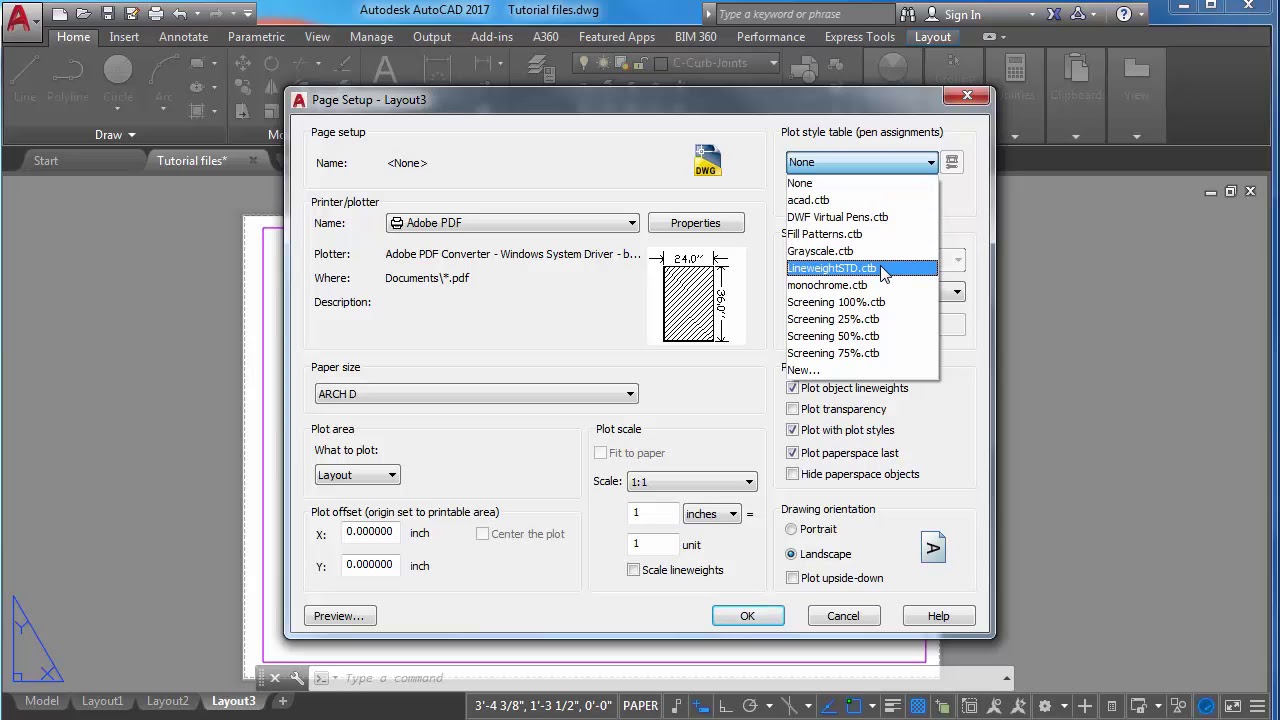The width and height of the screenshot is (1280, 720).
Task: Open the printer Name dropdown Adobe PDF
Action: coord(513,223)
